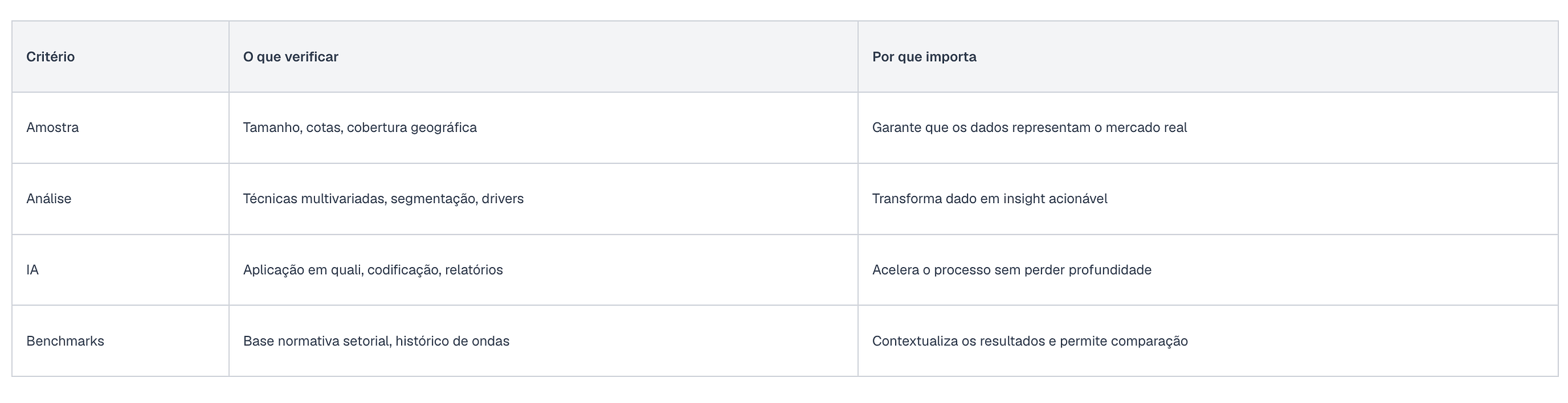1568x403 pixels.
Task: Select the Benchmarks row label
Action: click(x=65, y=341)
